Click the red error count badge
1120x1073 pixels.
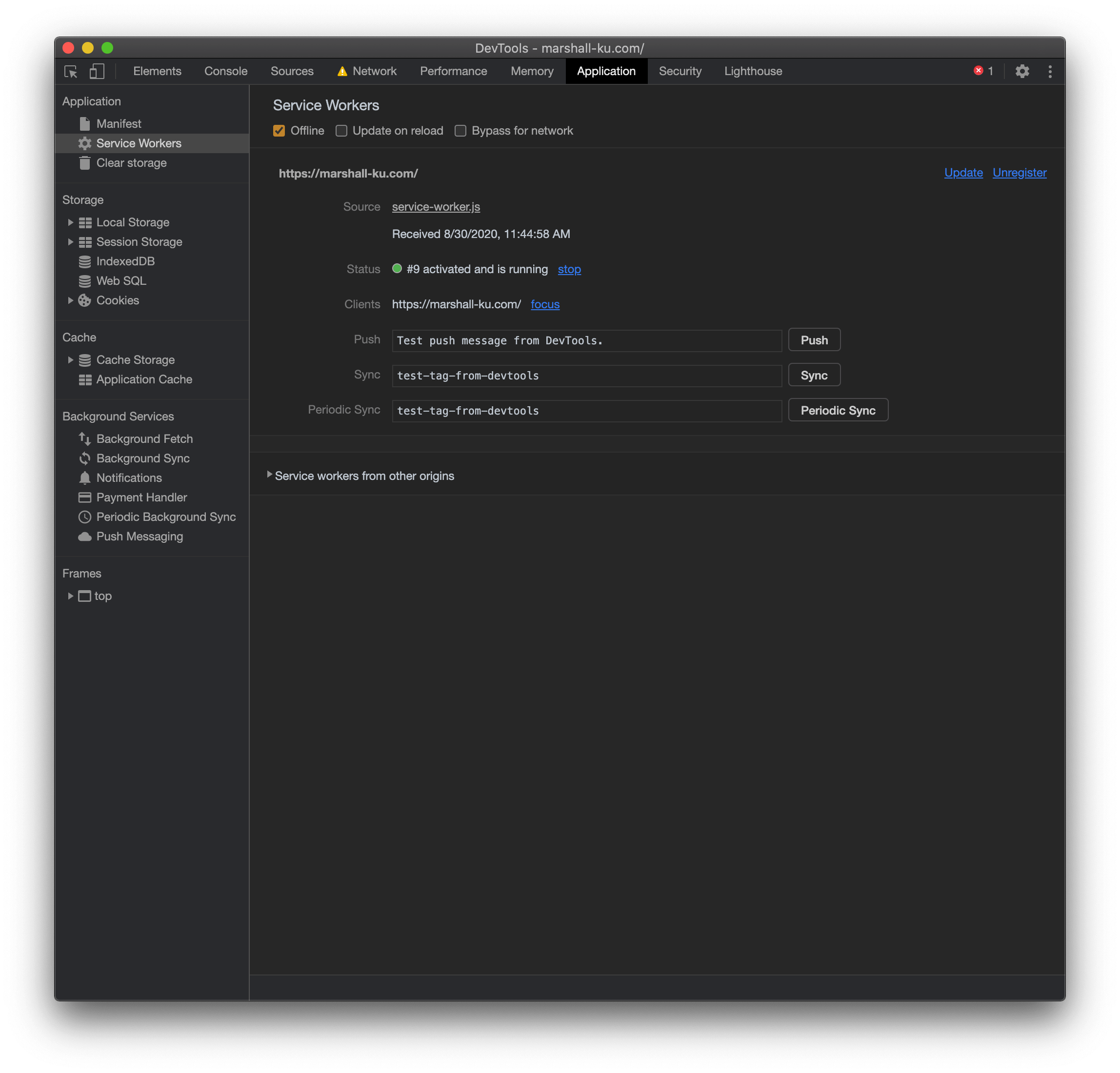[x=983, y=71]
